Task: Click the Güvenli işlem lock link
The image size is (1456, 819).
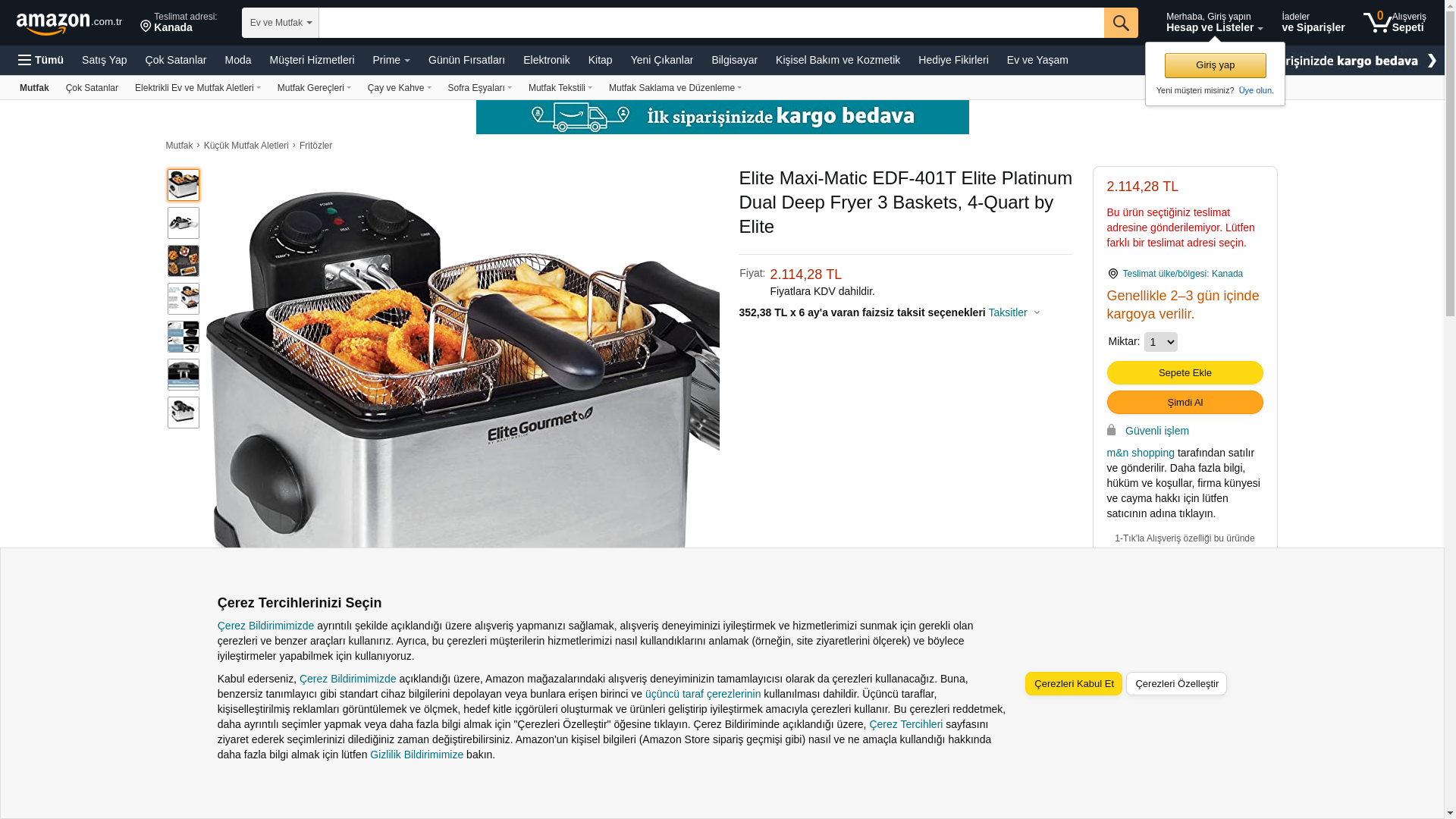Action: click(1157, 431)
